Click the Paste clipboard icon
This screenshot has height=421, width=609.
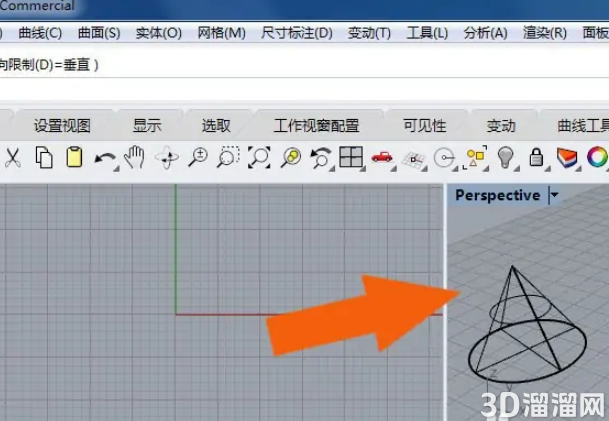tap(74, 157)
